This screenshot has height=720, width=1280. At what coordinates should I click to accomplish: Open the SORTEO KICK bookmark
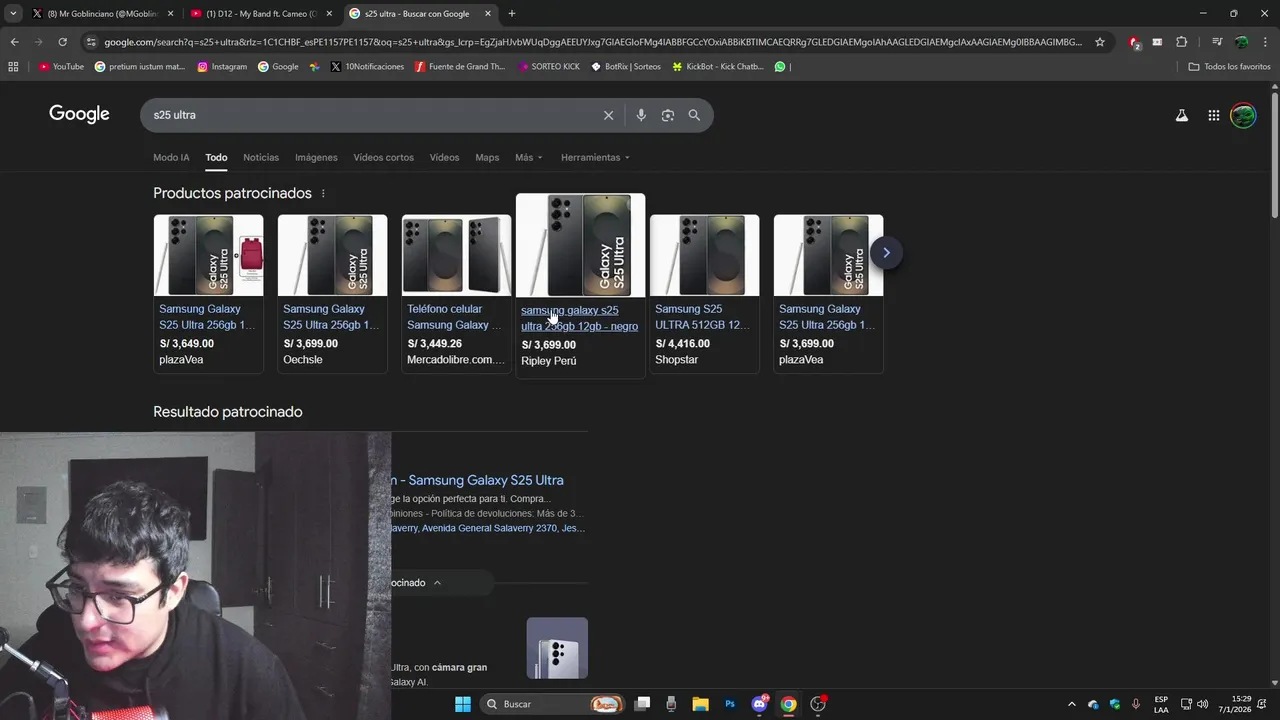pyautogui.click(x=549, y=67)
